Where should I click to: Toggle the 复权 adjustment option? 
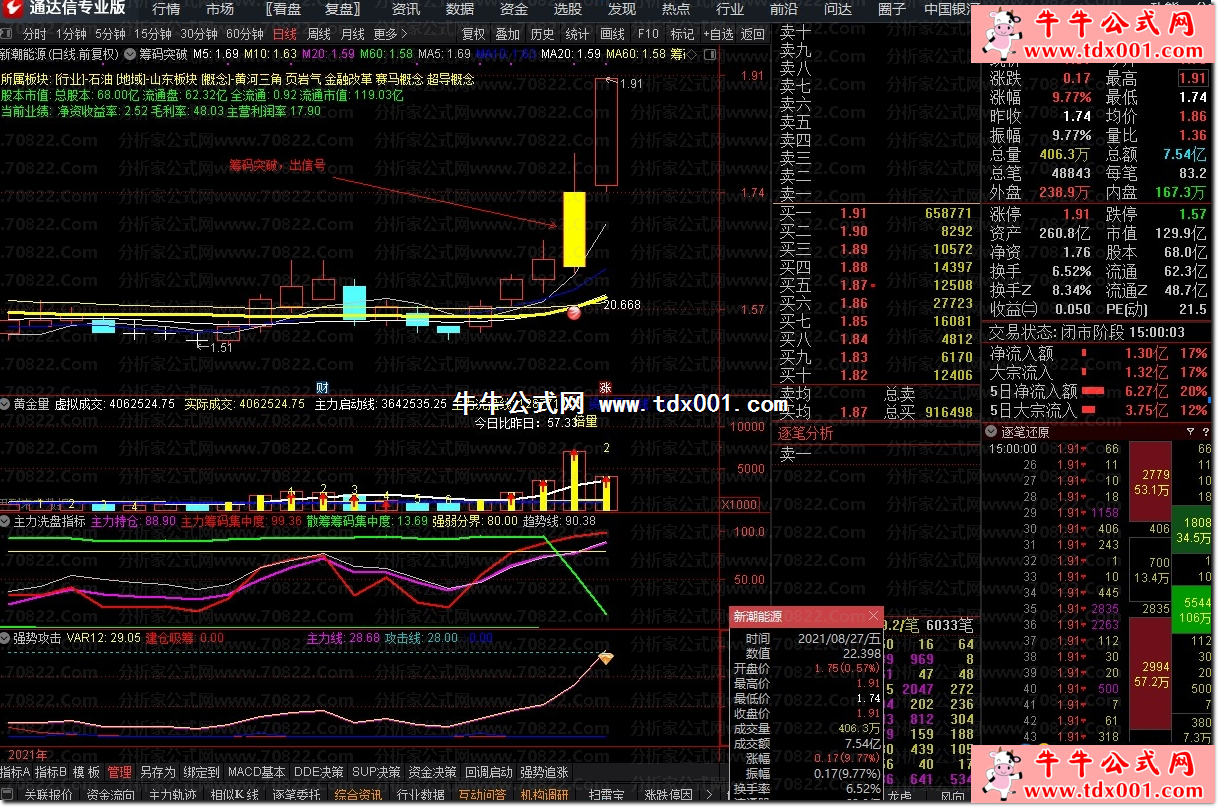(473, 33)
